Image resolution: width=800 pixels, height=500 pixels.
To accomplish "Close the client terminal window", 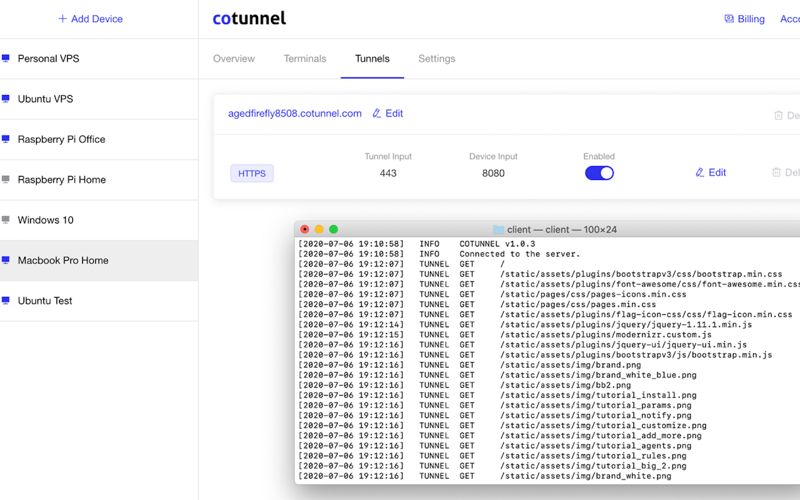I will tap(305, 230).
